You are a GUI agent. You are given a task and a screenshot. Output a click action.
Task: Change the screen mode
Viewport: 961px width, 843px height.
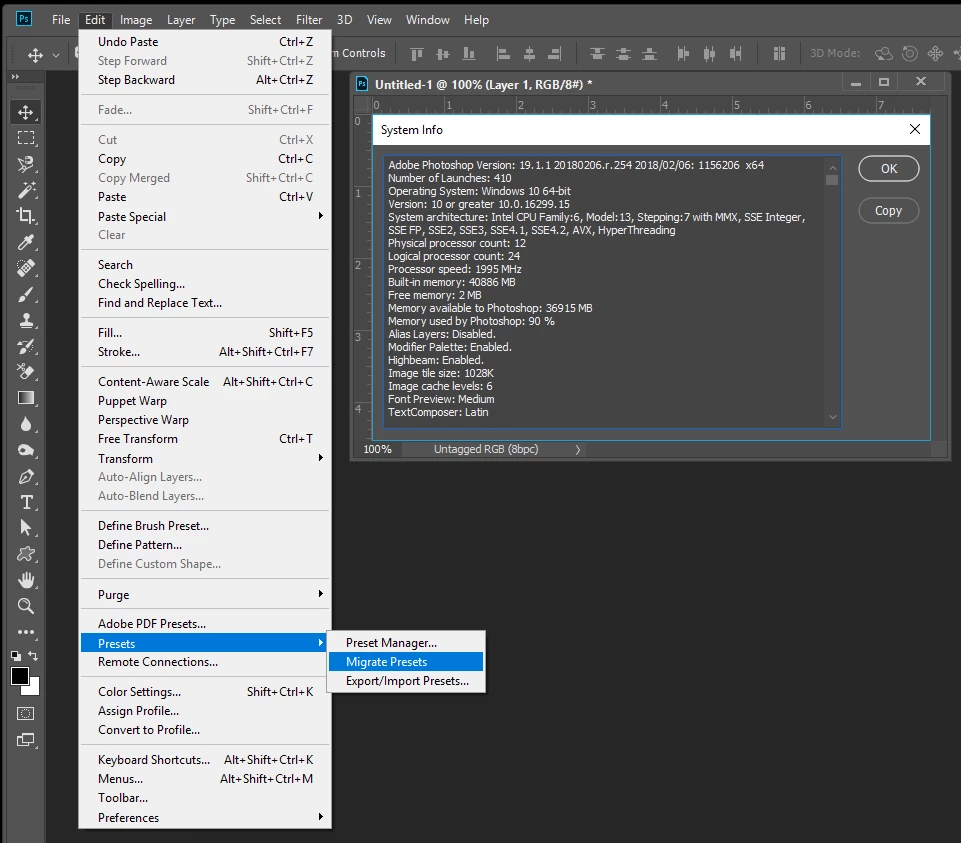tap(26, 739)
